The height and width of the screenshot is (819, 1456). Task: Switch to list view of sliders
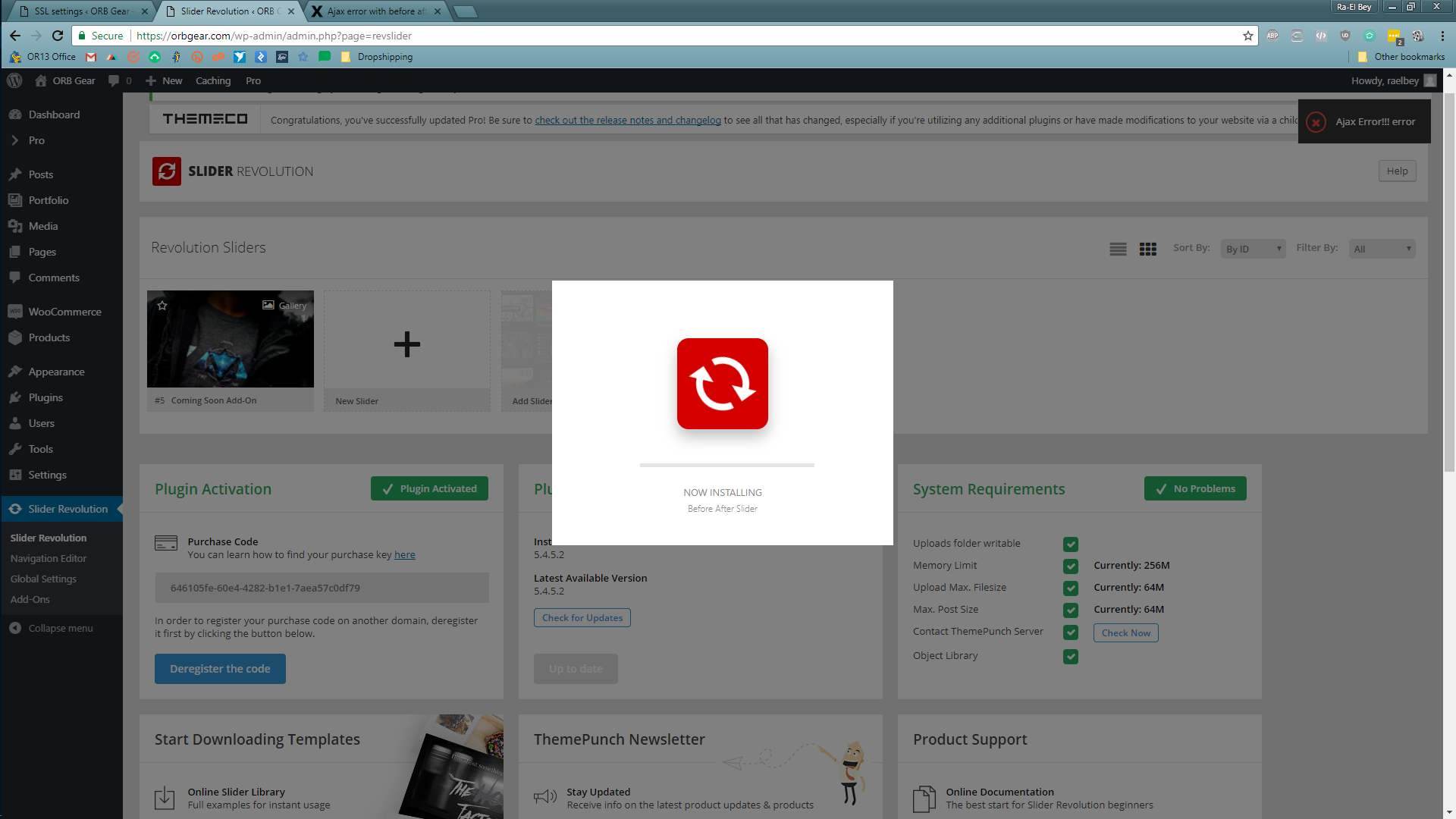click(1118, 249)
